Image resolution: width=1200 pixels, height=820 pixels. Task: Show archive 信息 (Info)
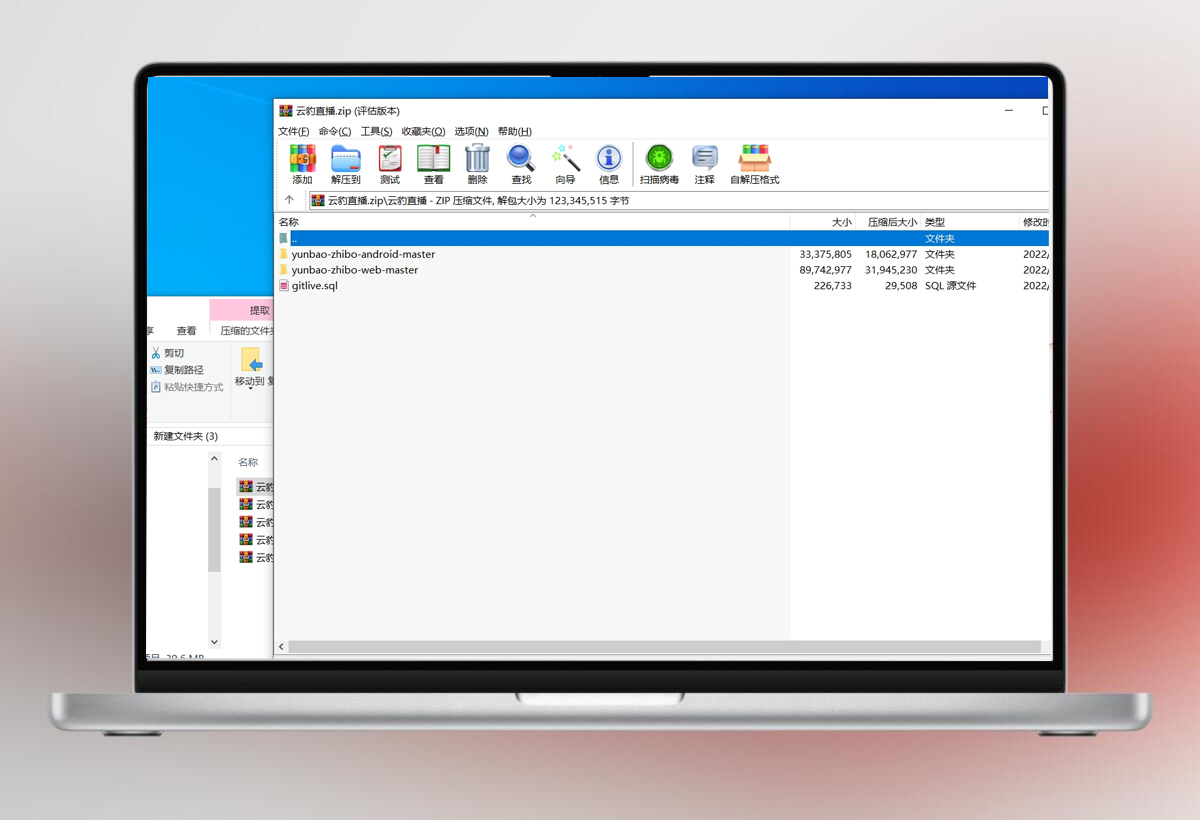(x=609, y=164)
